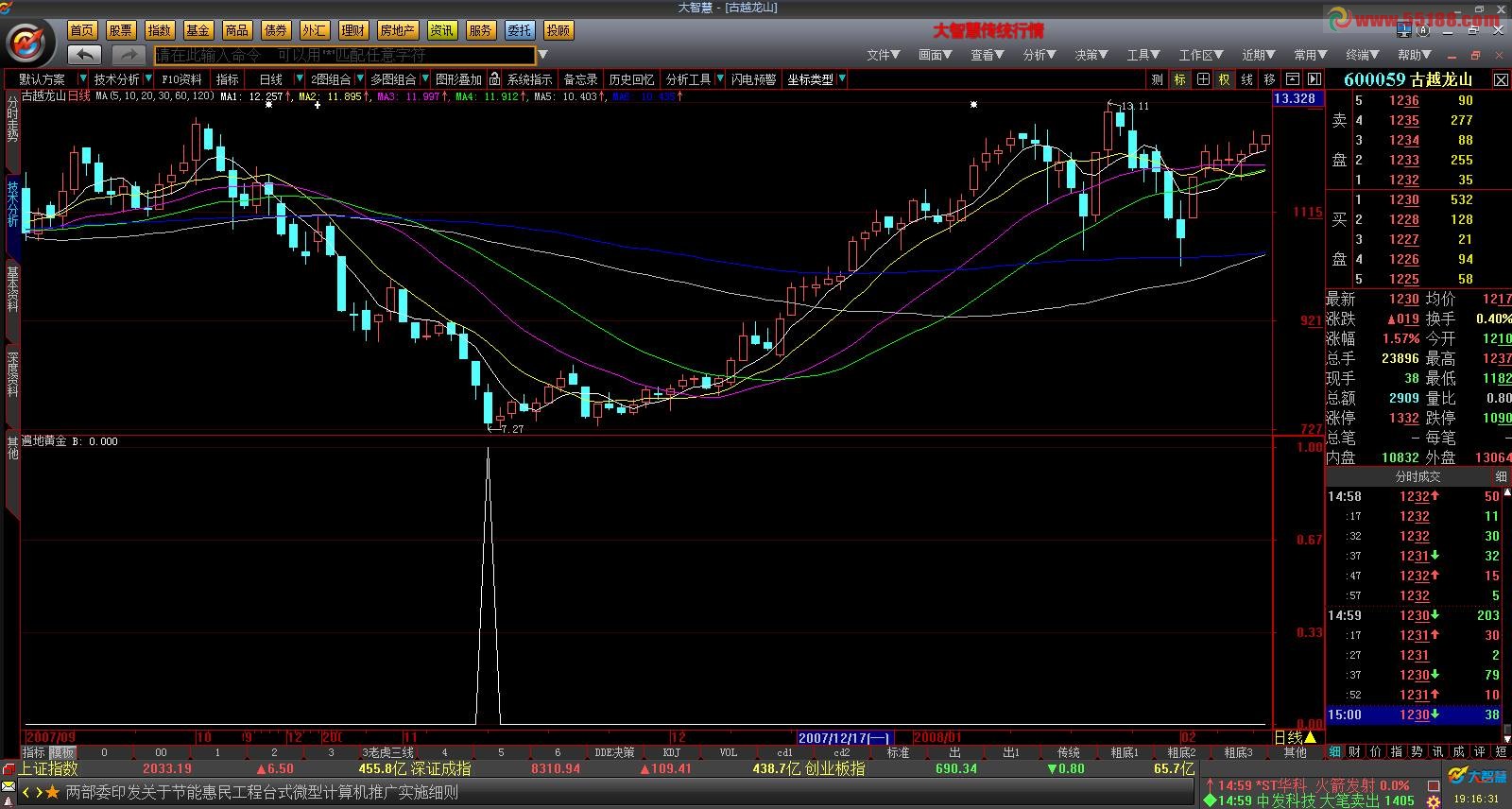1512x809 pixels.
Task: Open the 文件 menu
Action: (884, 55)
